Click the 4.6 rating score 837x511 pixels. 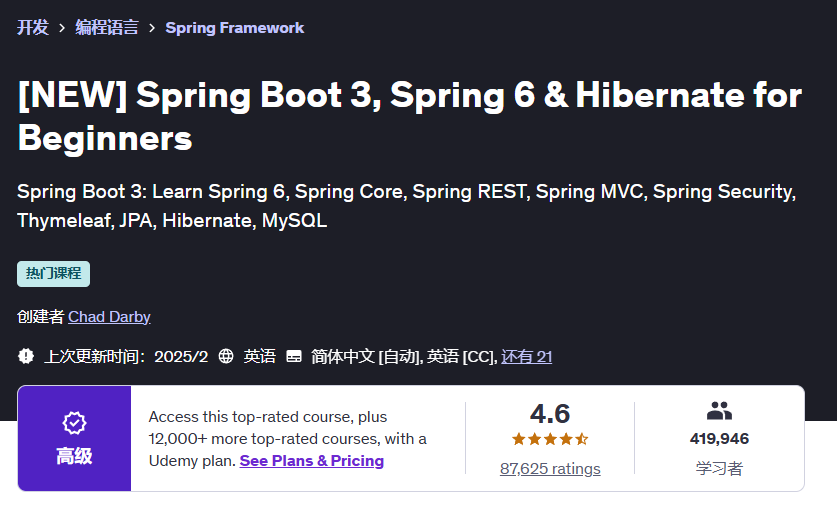pyautogui.click(x=550, y=414)
